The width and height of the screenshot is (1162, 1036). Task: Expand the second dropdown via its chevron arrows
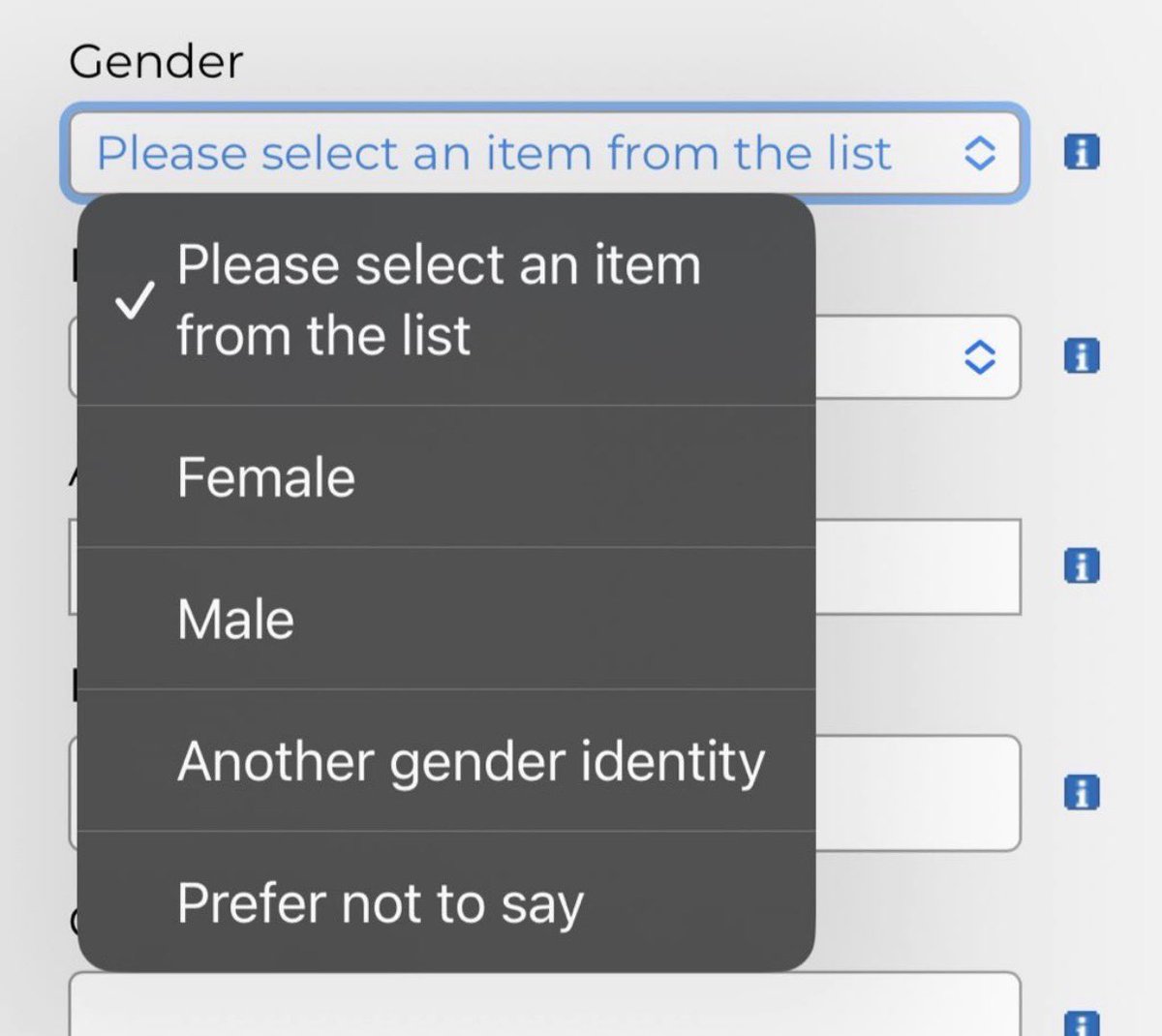(980, 357)
